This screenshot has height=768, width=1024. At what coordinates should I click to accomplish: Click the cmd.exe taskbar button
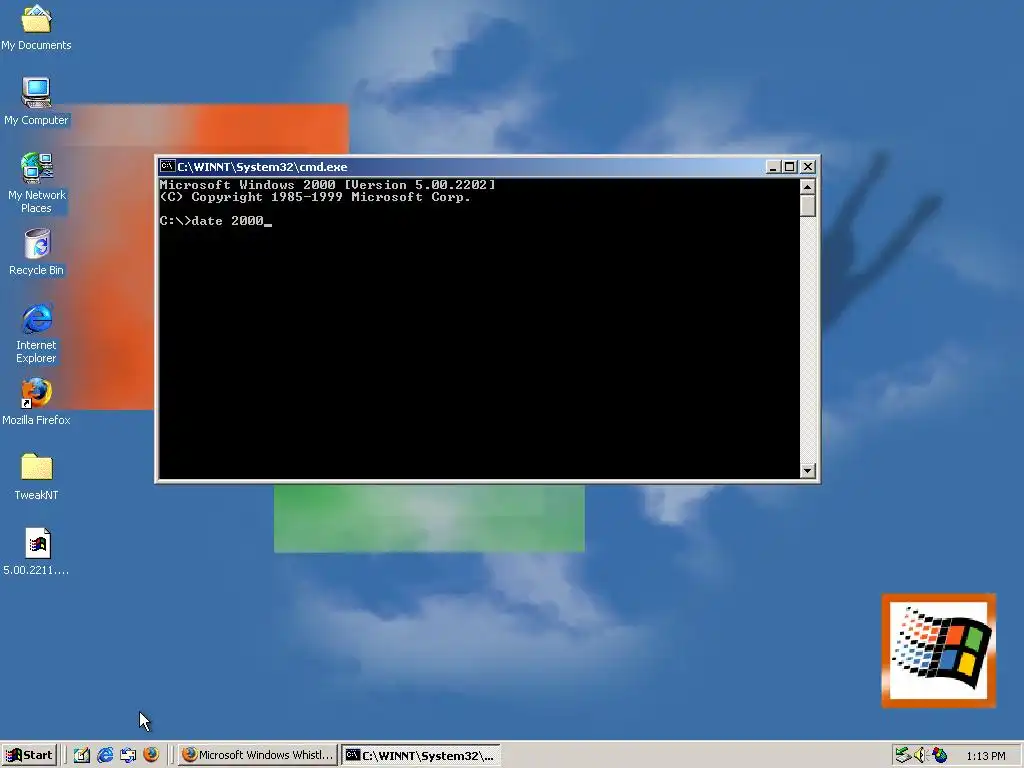(x=421, y=755)
